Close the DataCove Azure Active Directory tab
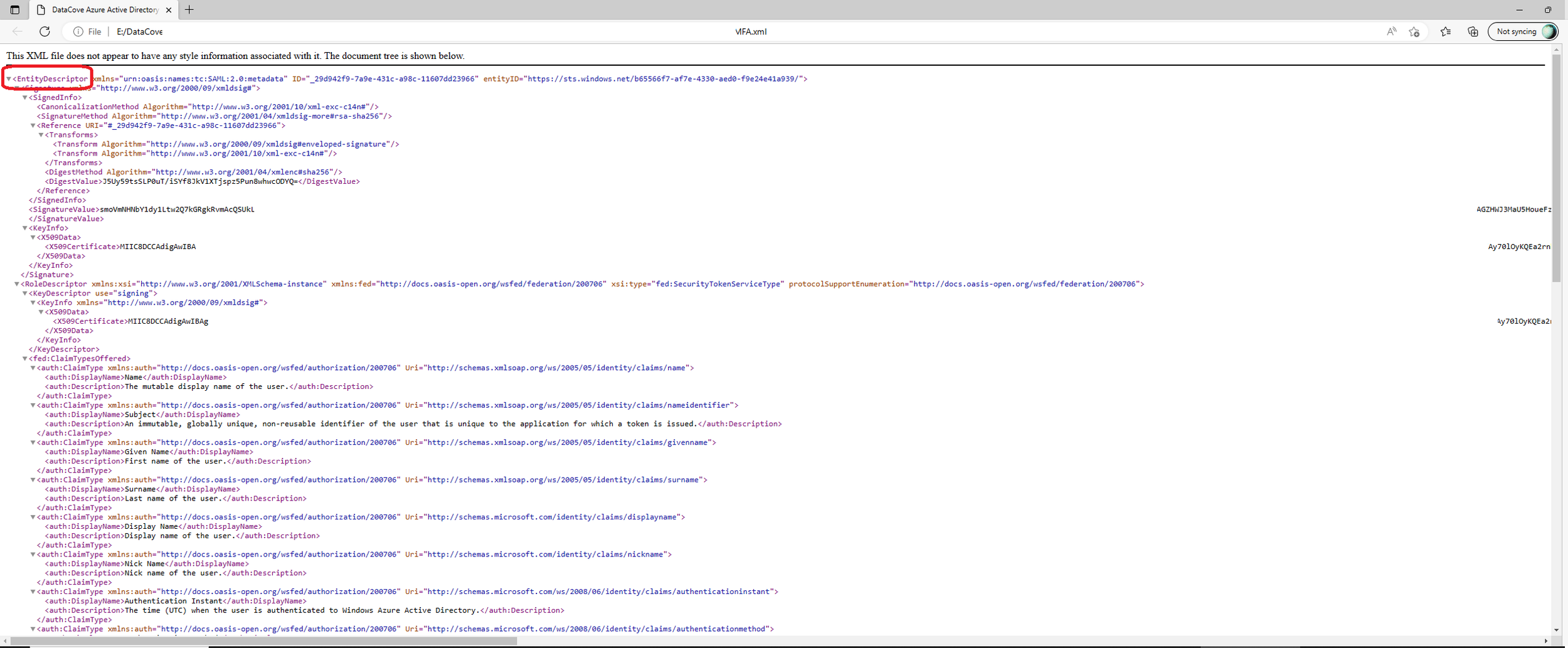The image size is (1568, 648). pyautogui.click(x=168, y=10)
